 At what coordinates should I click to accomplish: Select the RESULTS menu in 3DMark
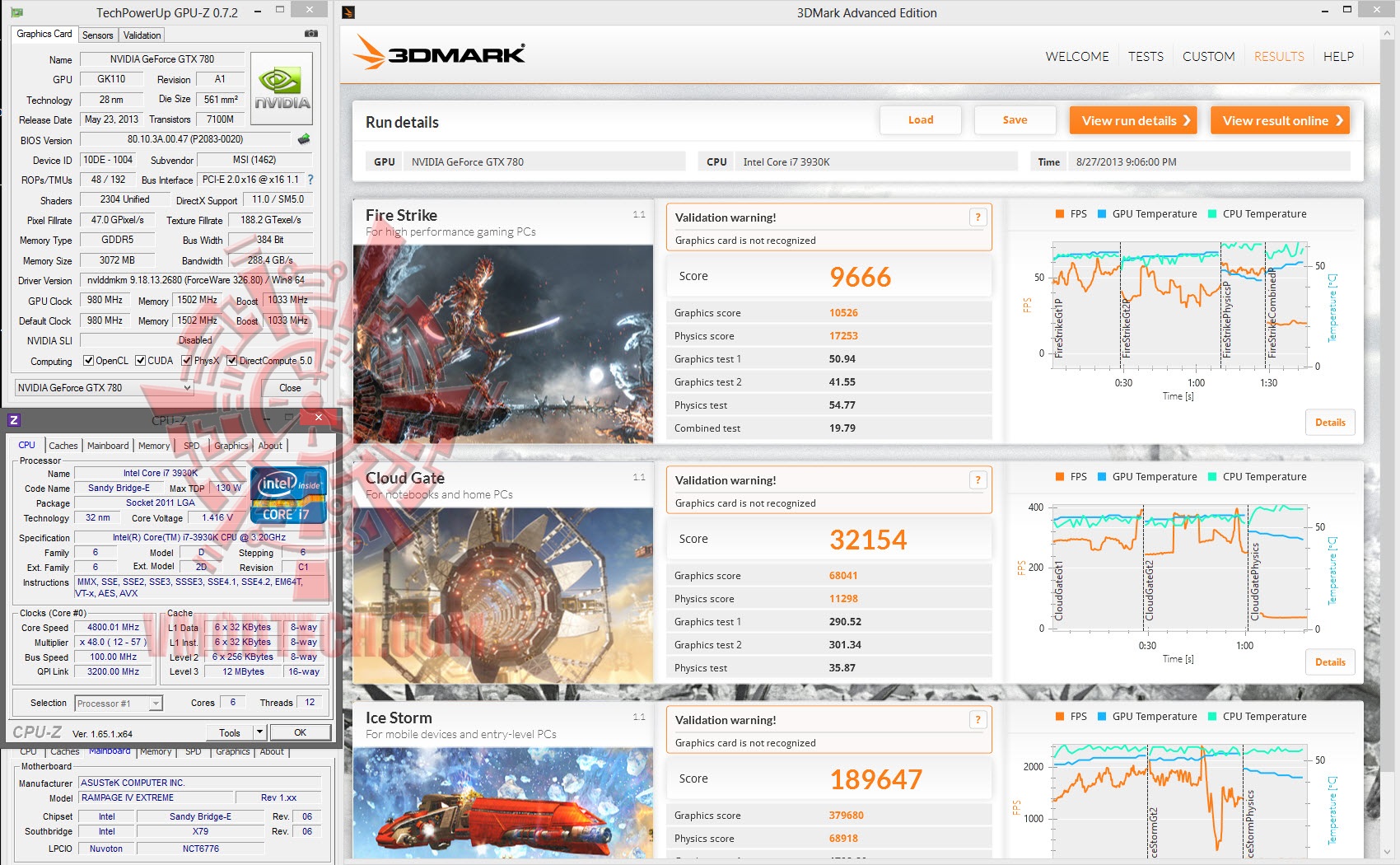(x=1279, y=57)
